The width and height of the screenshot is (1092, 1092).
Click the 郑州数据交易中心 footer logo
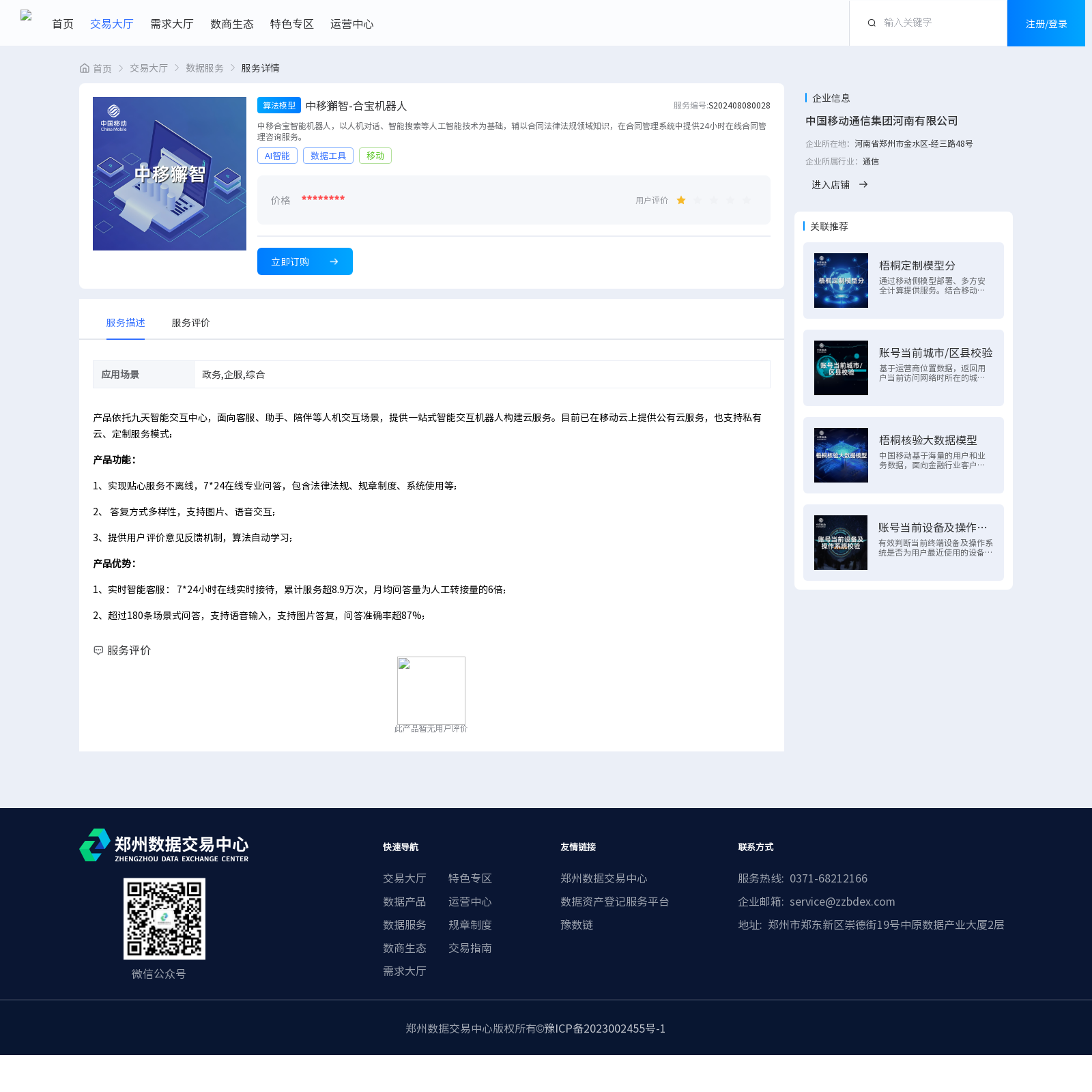pos(164,845)
